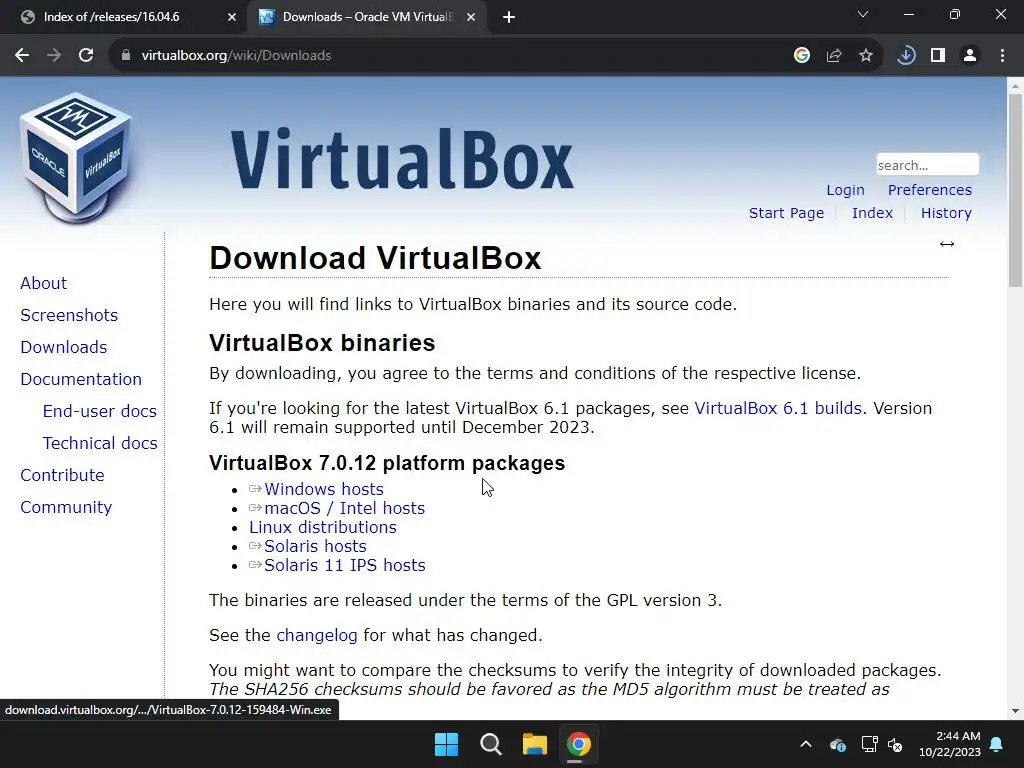
Task: Click the lock icon in address bar
Action: (x=126, y=56)
